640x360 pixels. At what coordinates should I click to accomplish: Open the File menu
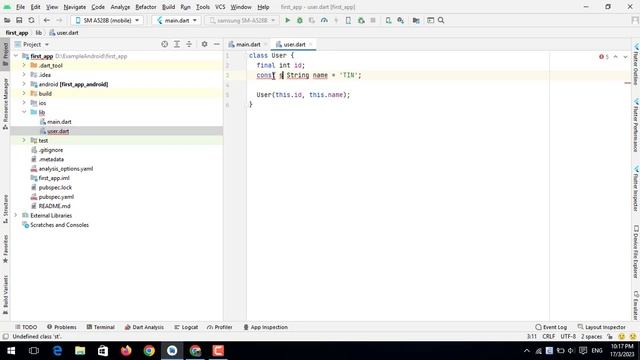click(x=20, y=7)
